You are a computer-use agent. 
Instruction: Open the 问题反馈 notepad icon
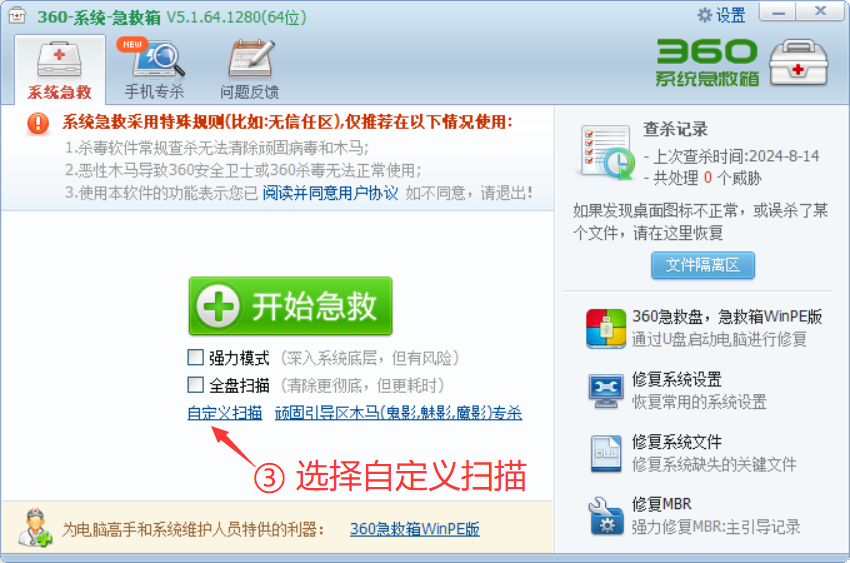tap(252, 59)
